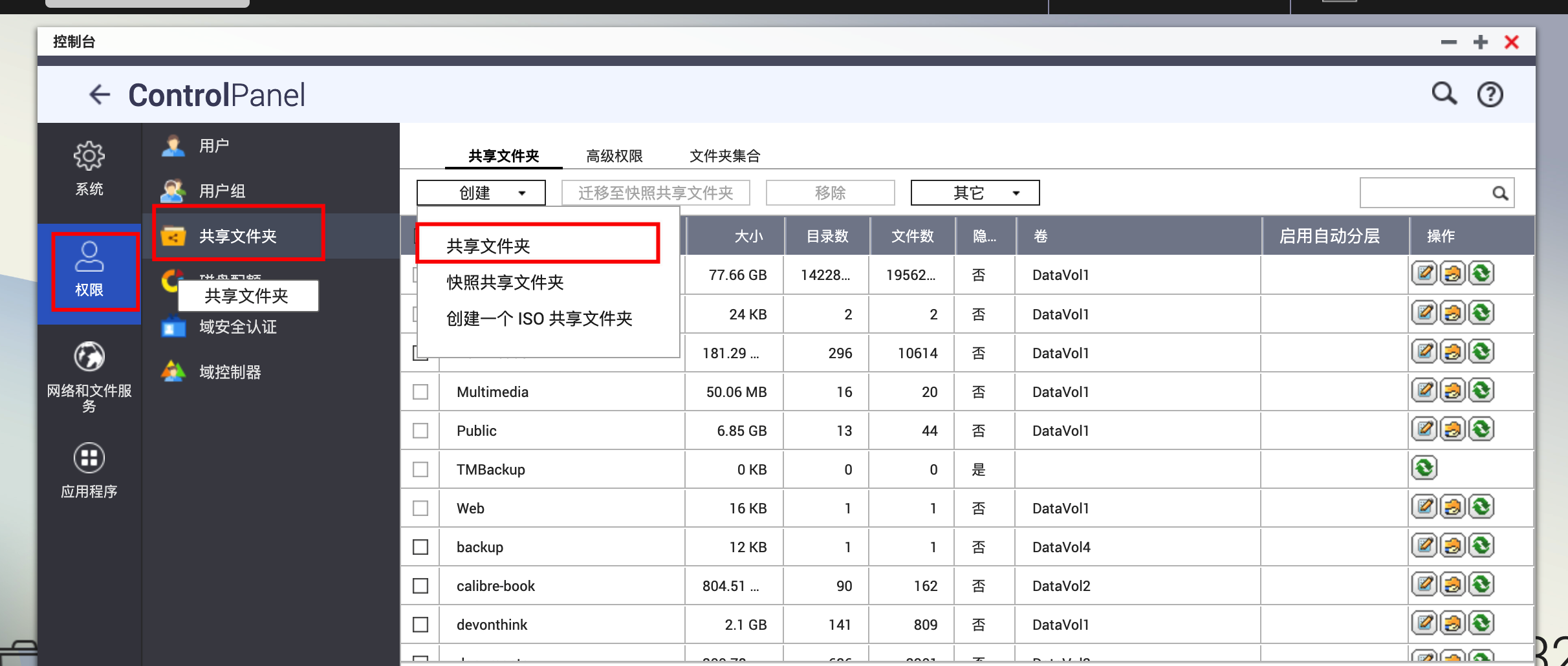Edit properties of the 77.66 GB folder
This screenshot has width=1568, height=666.
click(1424, 274)
